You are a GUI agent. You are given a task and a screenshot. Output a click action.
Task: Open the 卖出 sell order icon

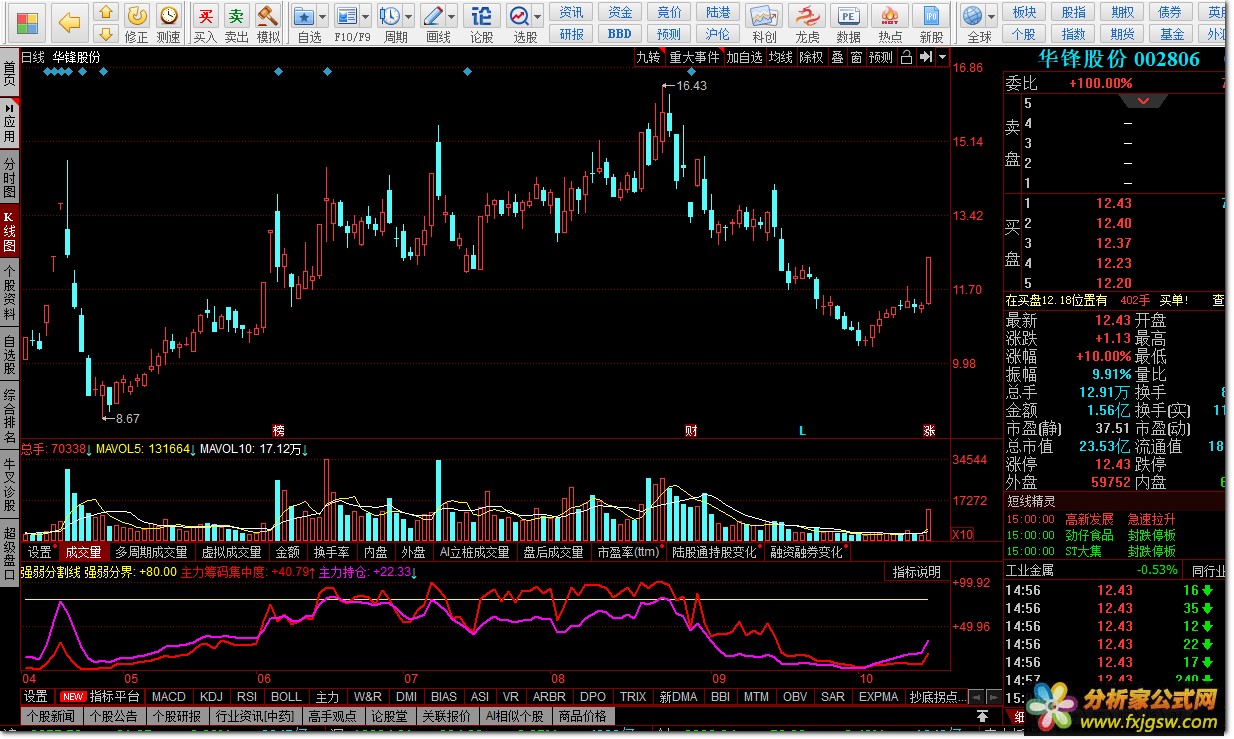(236, 24)
